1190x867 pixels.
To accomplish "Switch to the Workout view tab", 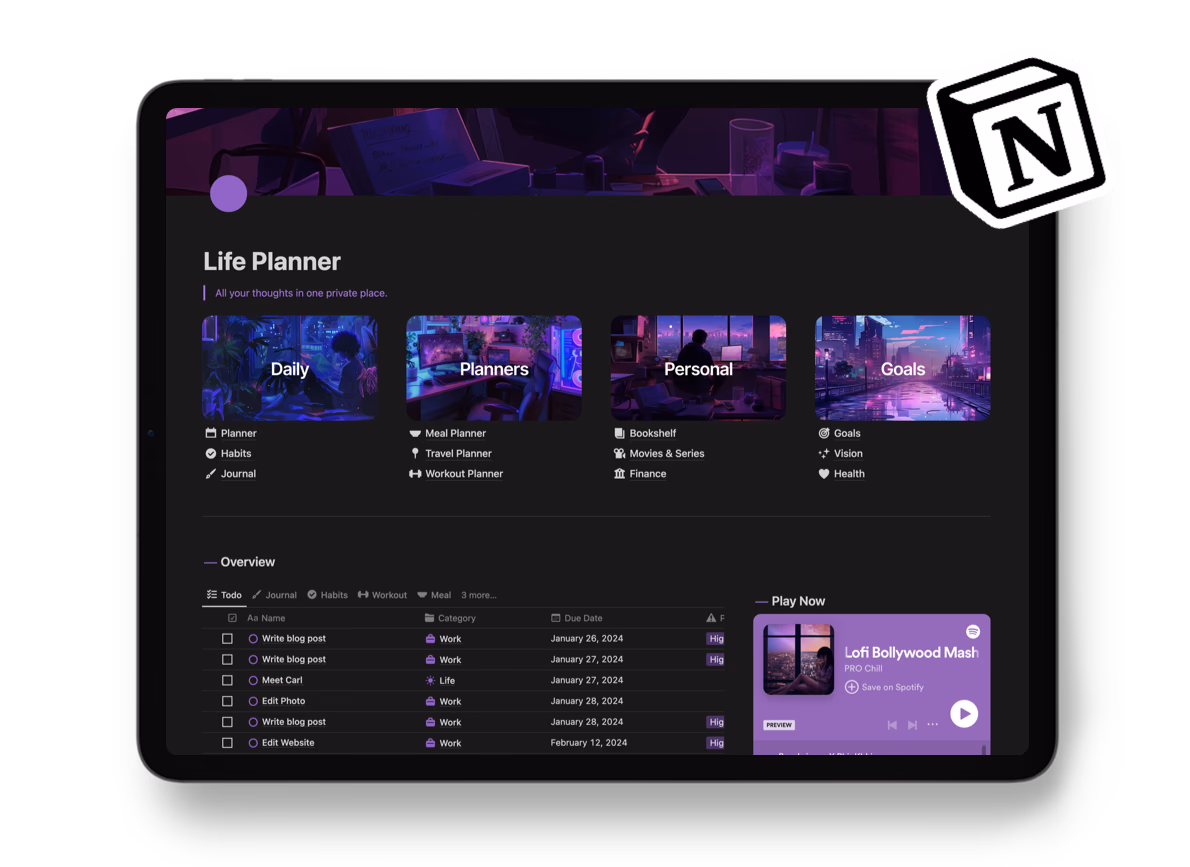I will (382, 594).
